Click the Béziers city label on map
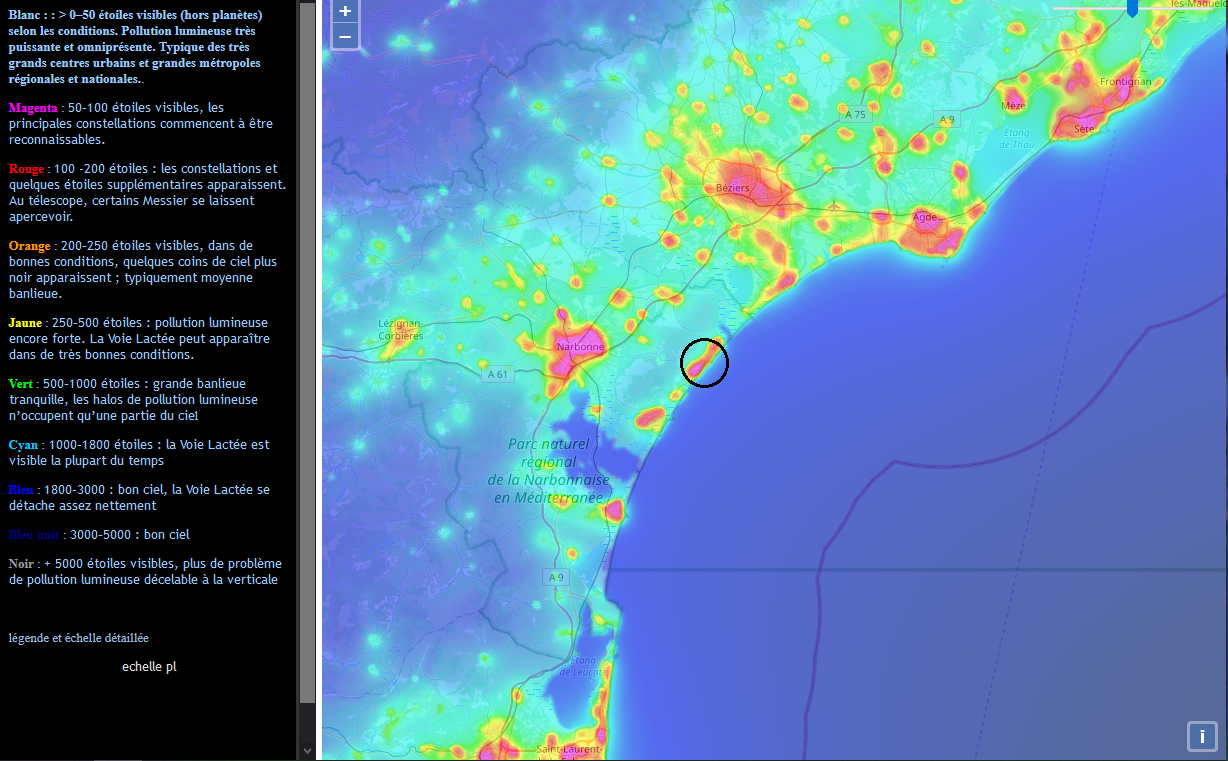Screen dimensions: 1228x761 732,188
